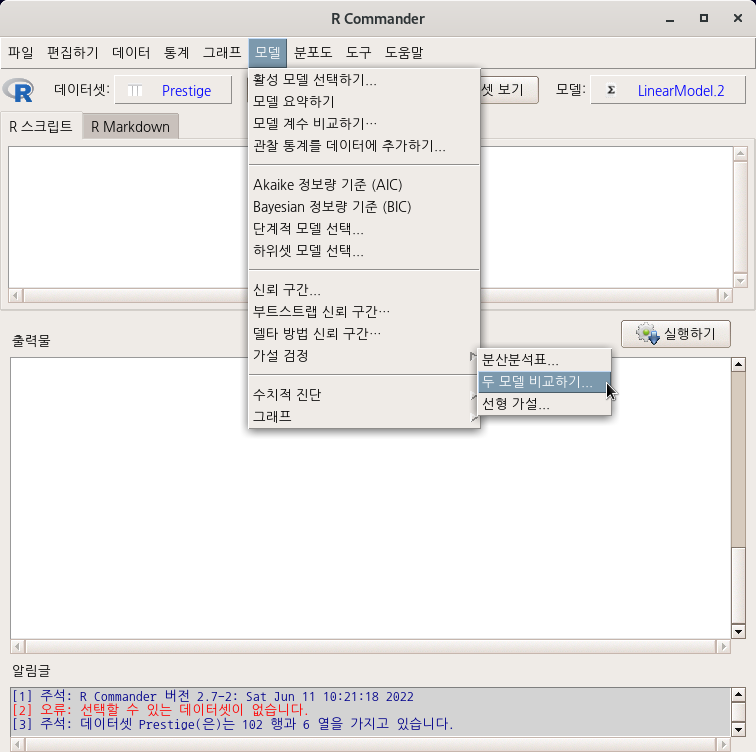Click the 실행하기 submit button
This screenshot has width=756, height=752.
coord(675,334)
